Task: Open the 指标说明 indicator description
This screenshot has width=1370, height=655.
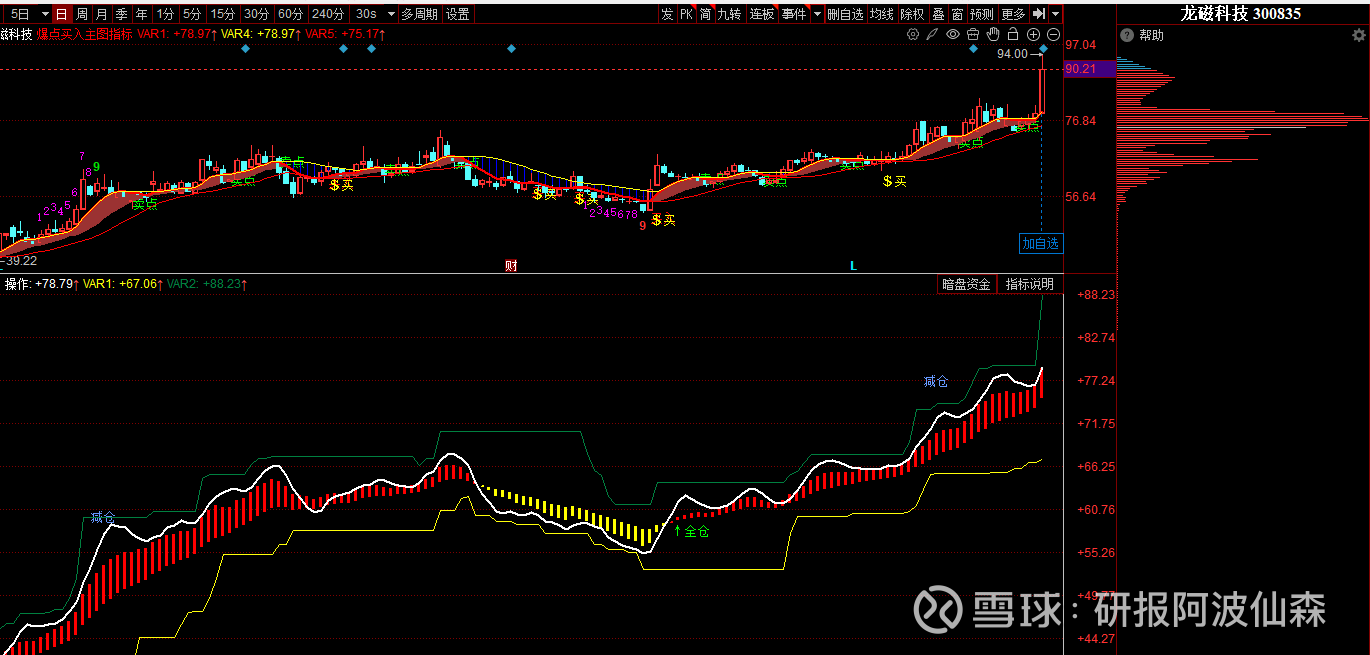Action: (x=1029, y=284)
